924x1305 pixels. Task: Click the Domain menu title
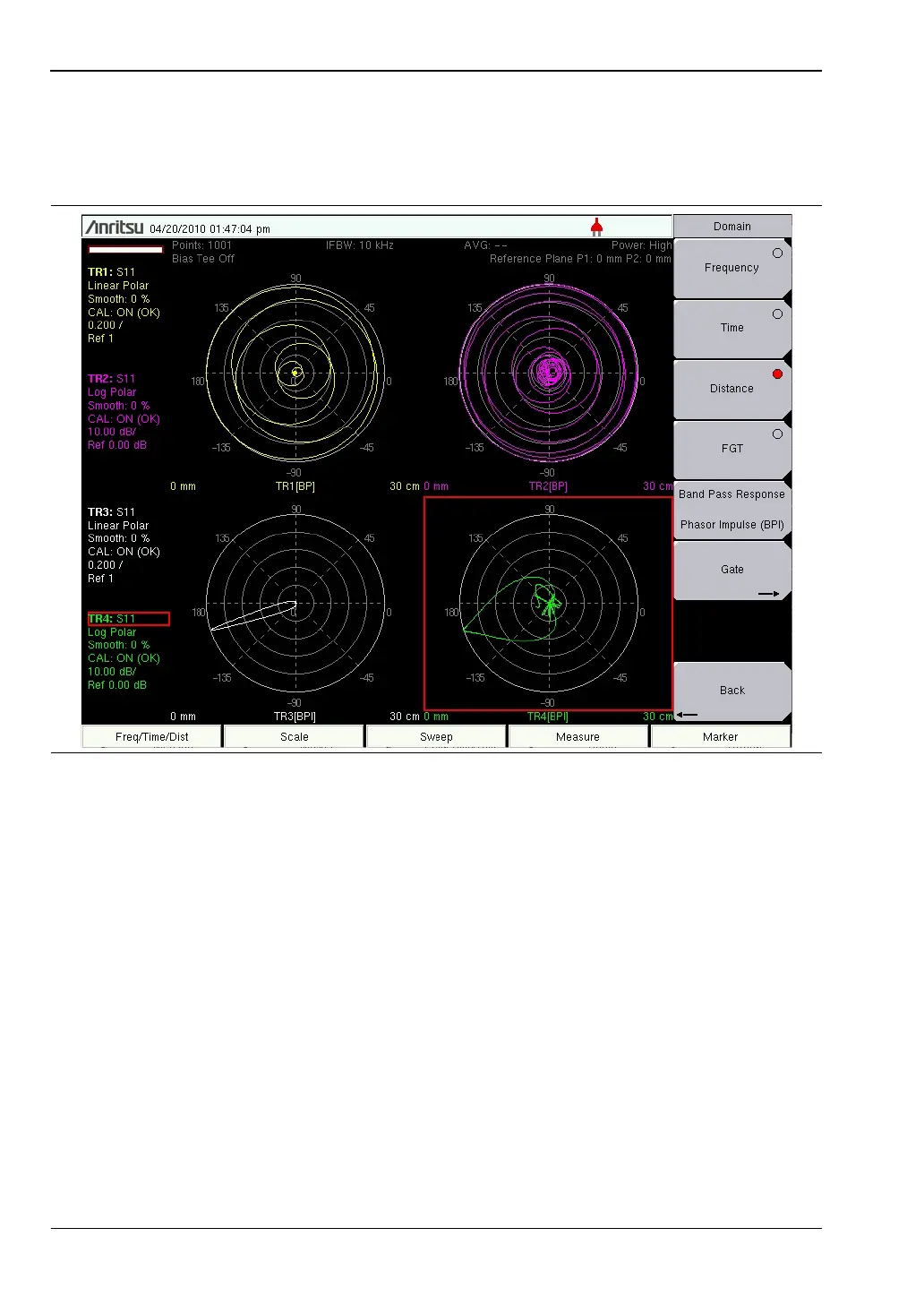click(731, 227)
